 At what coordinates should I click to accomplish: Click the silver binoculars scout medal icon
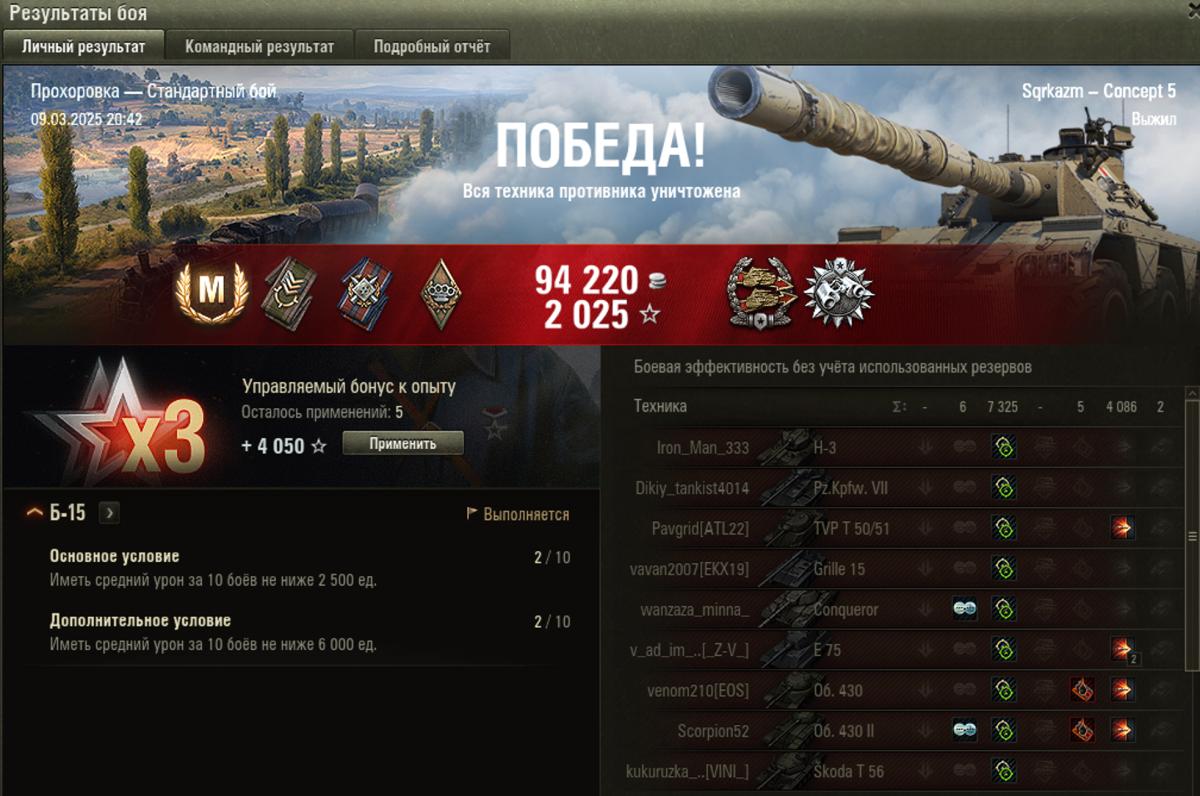coord(839,293)
